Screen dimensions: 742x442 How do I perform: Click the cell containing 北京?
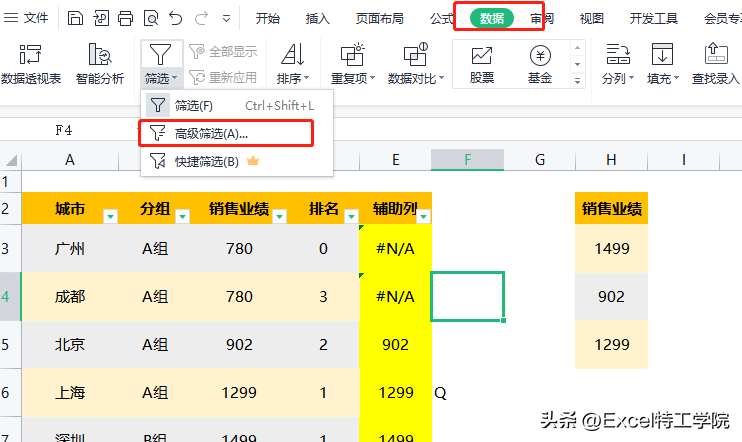70,345
